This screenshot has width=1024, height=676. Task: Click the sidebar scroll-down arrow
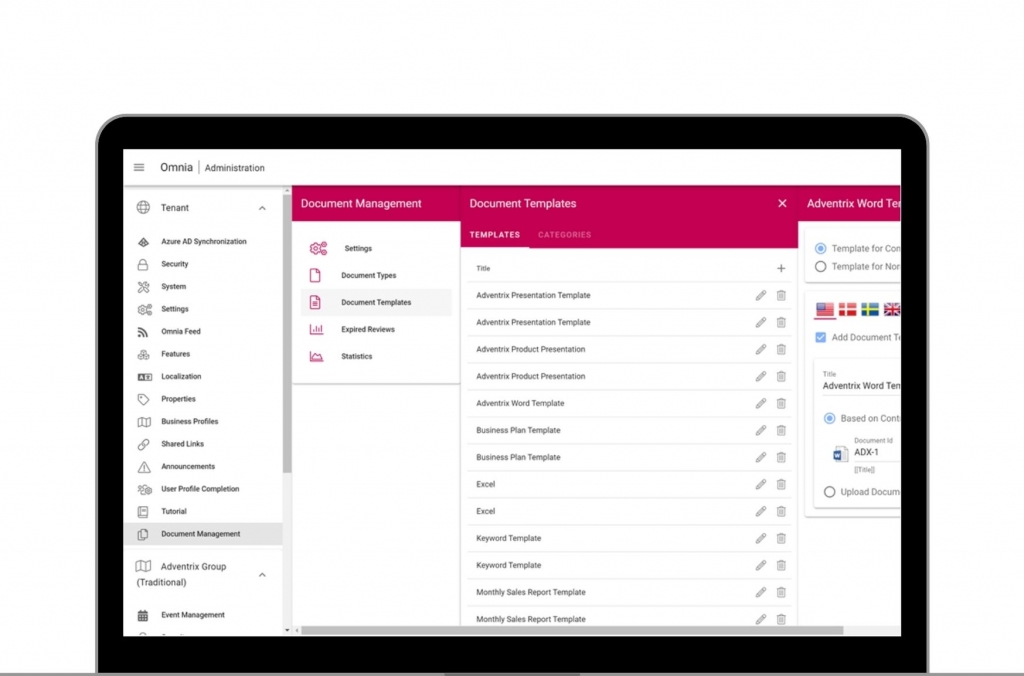tap(287, 630)
